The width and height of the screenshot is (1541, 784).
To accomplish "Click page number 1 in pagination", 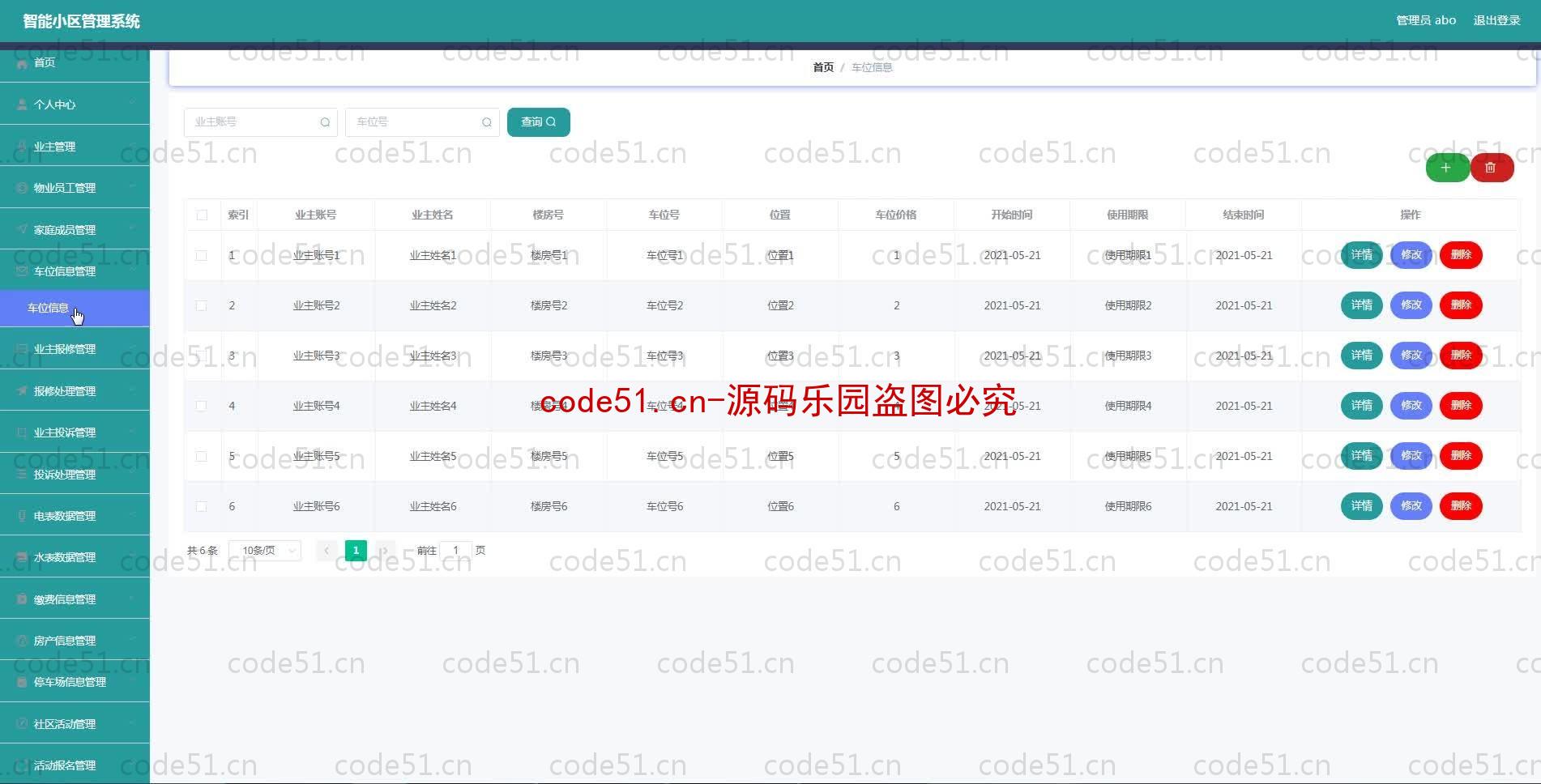I will 356,551.
